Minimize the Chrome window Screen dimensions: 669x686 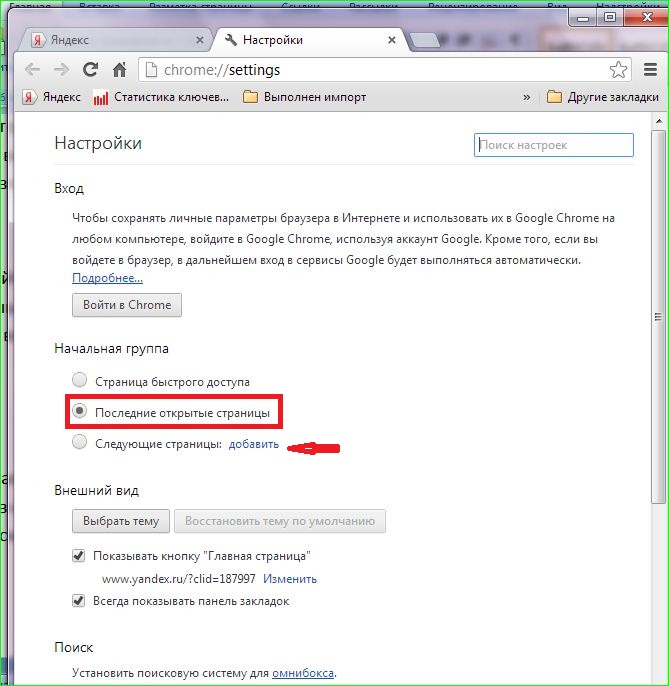582,18
